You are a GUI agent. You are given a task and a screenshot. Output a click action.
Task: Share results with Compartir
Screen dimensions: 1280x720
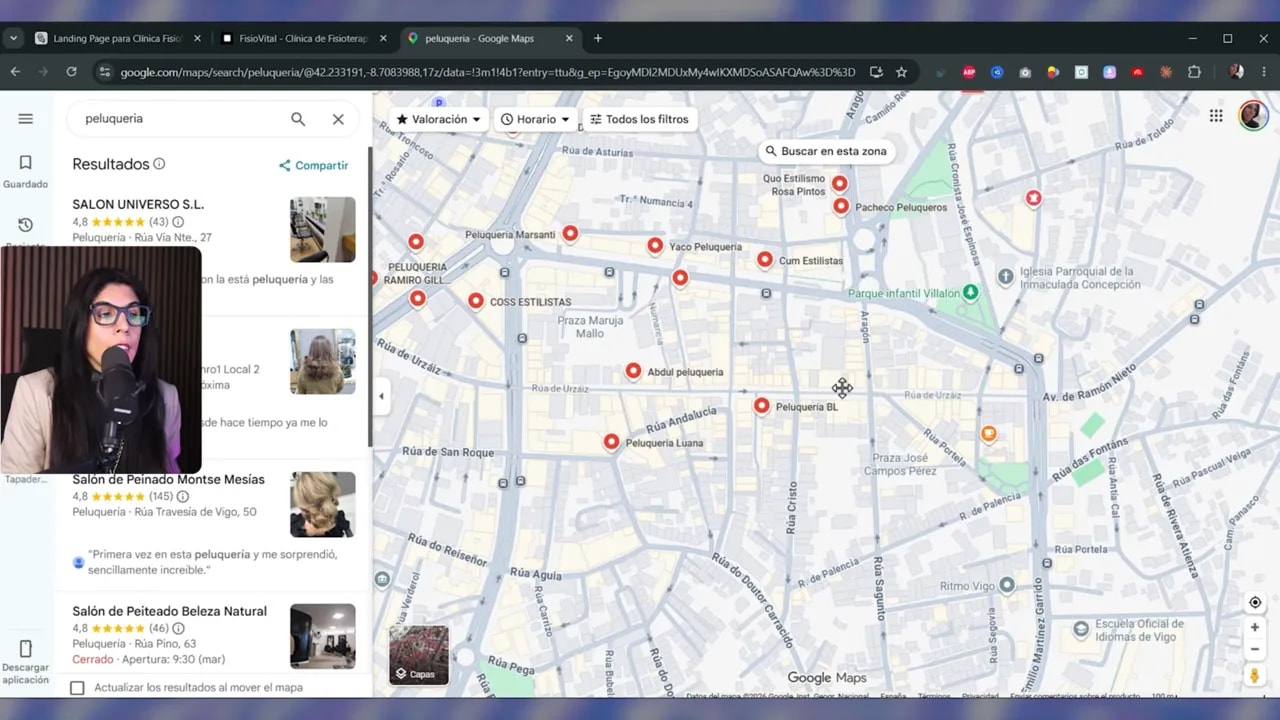313,165
